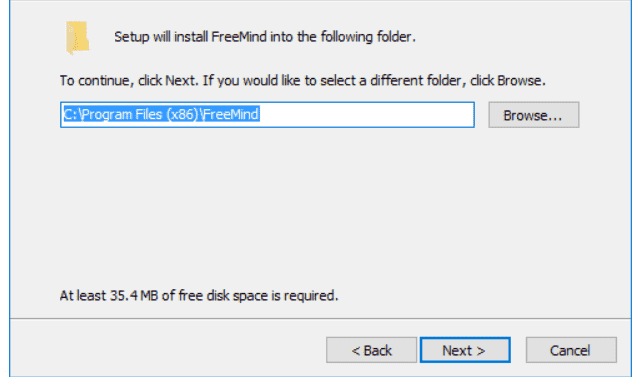Viewport: 639px width, 377px height.
Task: Click the '35.4 MB of free disk space' note
Action: [x=199, y=295]
